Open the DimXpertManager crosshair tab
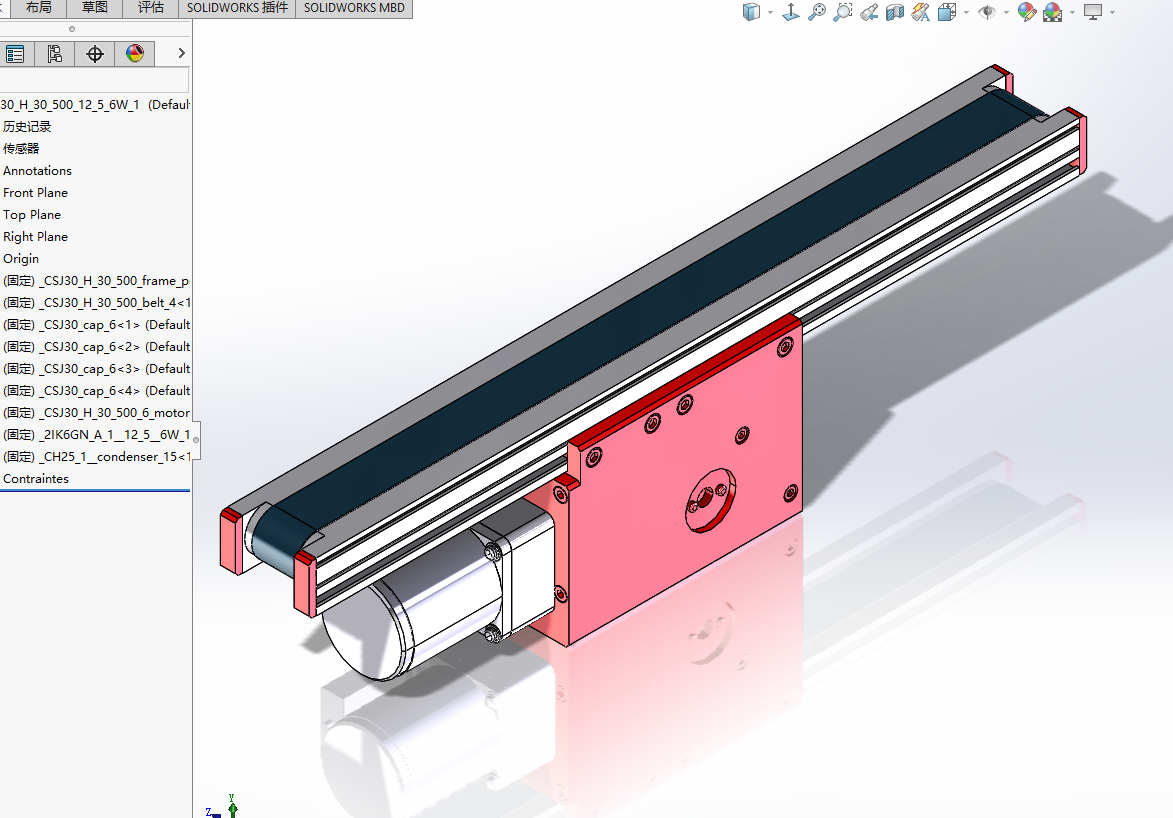The width and height of the screenshot is (1173, 818). tap(95, 54)
